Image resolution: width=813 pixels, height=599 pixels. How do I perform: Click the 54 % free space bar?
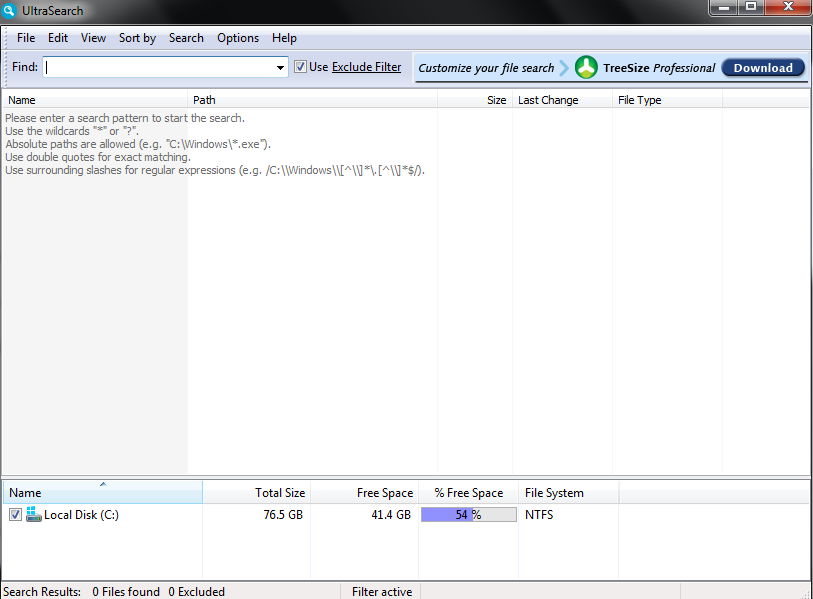(x=469, y=514)
